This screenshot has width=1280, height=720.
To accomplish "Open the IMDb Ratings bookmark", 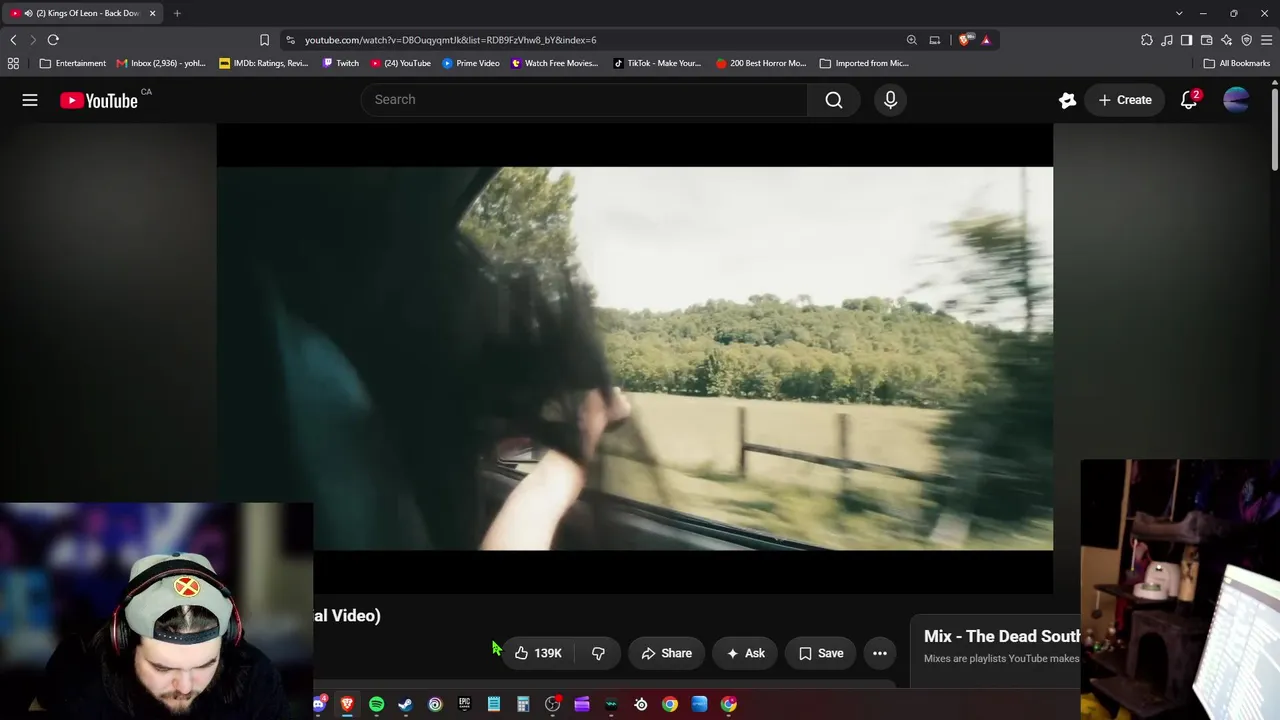I will click(x=264, y=63).
